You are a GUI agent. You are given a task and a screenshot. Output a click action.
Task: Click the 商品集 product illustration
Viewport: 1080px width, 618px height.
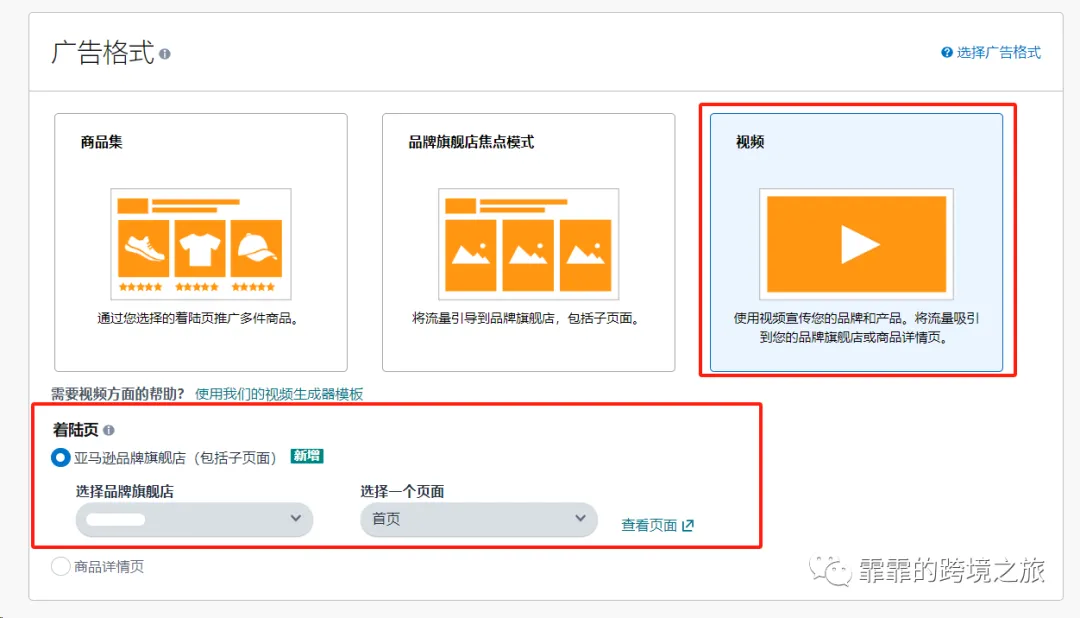(x=201, y=244)
